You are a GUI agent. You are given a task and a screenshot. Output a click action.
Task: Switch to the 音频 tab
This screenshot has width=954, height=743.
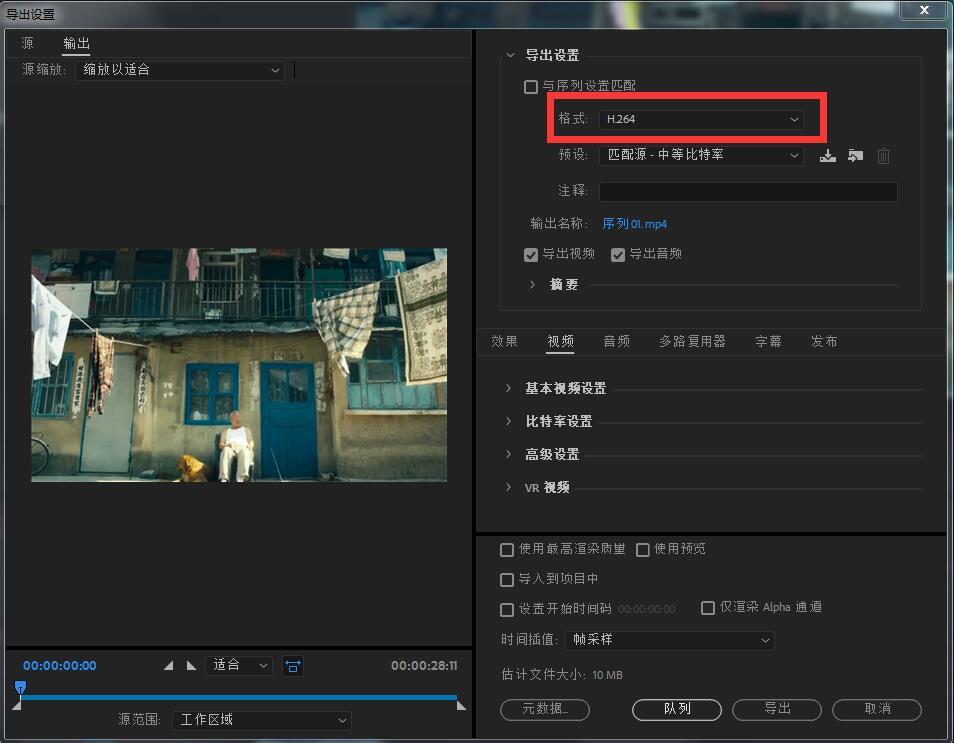616,341
